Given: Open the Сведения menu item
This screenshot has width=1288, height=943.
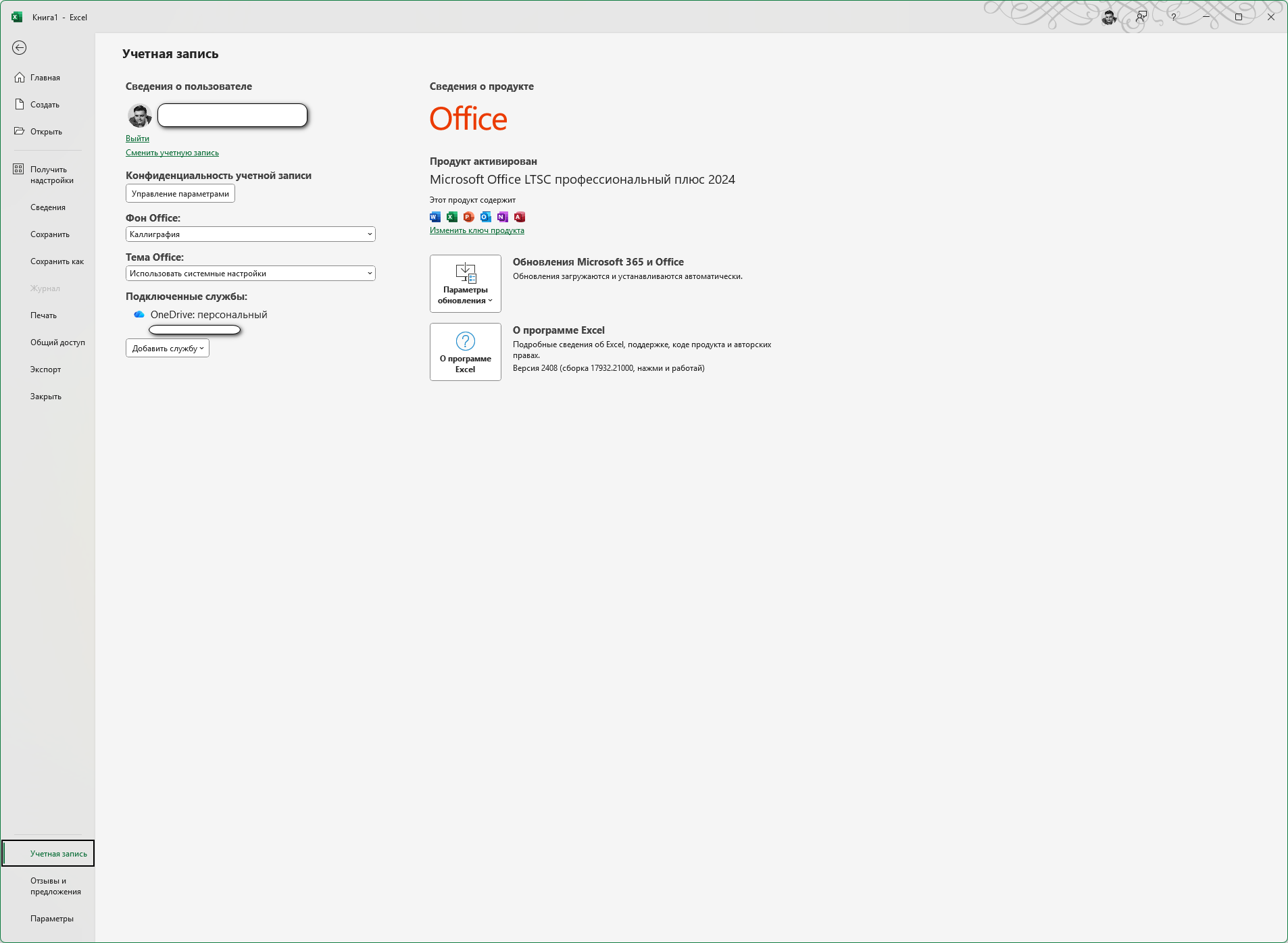Looking at the screenshot, I should 48,207.
